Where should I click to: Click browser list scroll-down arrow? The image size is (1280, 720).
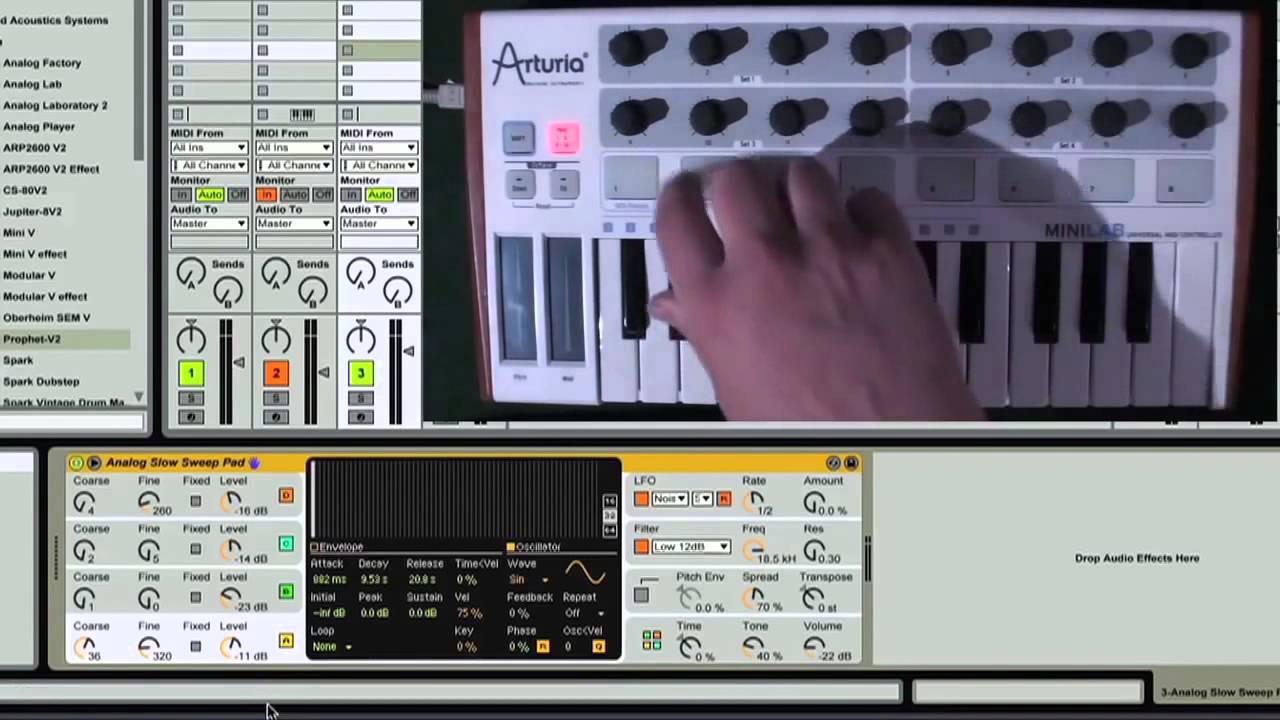(139, 398)
